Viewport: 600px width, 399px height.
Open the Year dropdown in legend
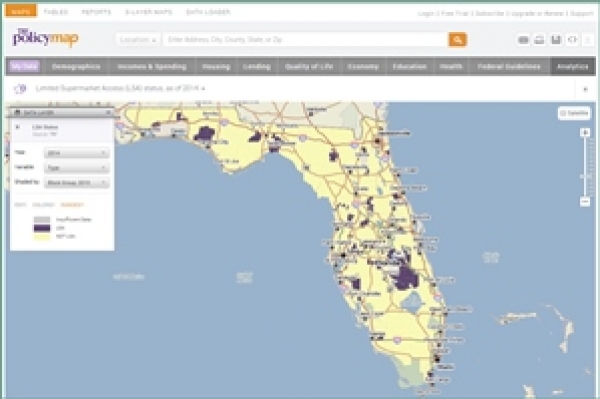[x=77, y=153]
